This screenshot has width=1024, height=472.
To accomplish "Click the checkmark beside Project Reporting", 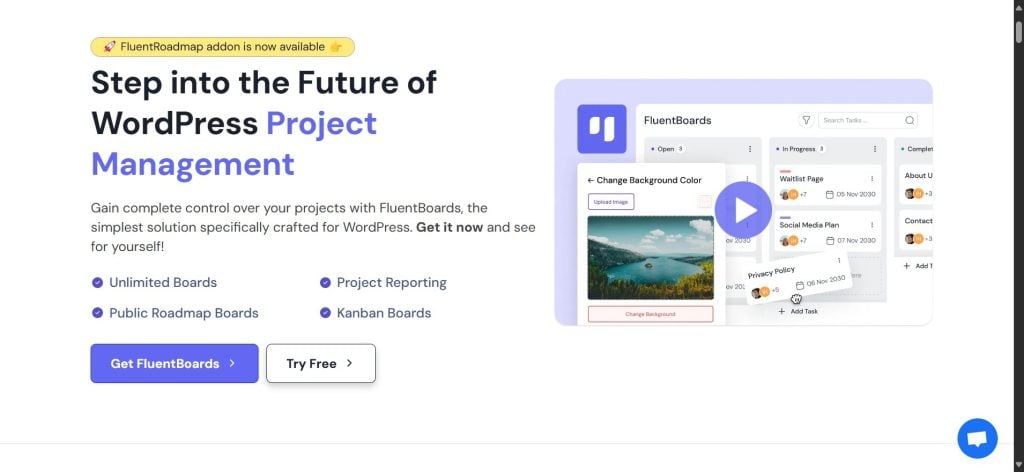I will point(325,283).
